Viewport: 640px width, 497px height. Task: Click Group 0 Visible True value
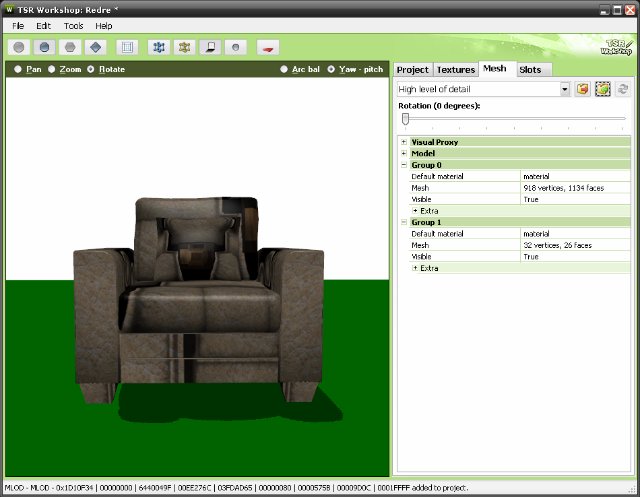click(x=576, y=199)
